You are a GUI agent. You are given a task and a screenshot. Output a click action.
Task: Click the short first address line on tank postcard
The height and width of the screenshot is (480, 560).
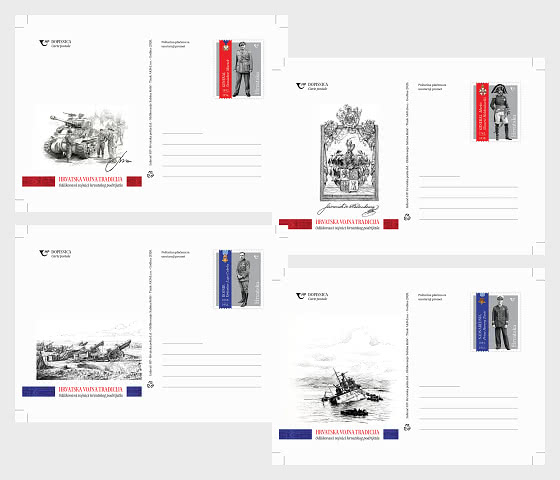click(x=182, y=133)
